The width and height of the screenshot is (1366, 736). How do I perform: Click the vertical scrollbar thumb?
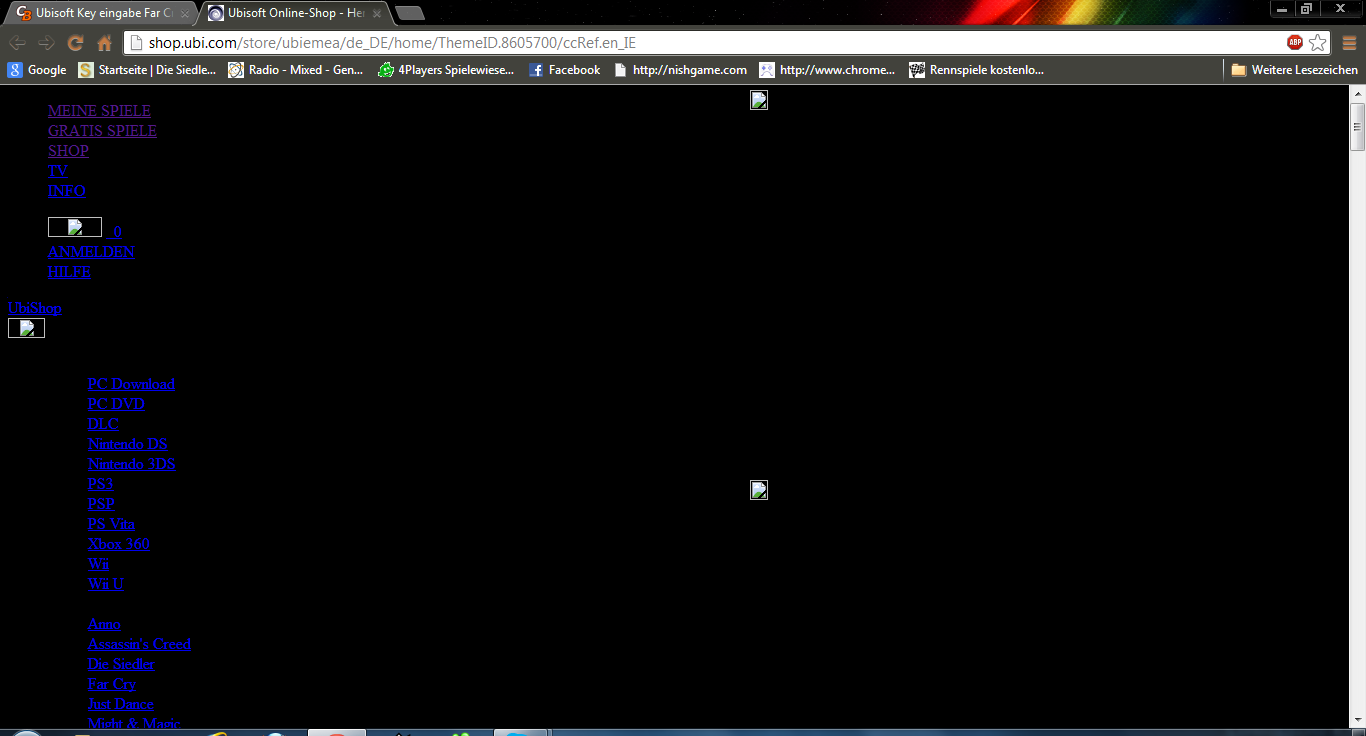pos(1357,126)
